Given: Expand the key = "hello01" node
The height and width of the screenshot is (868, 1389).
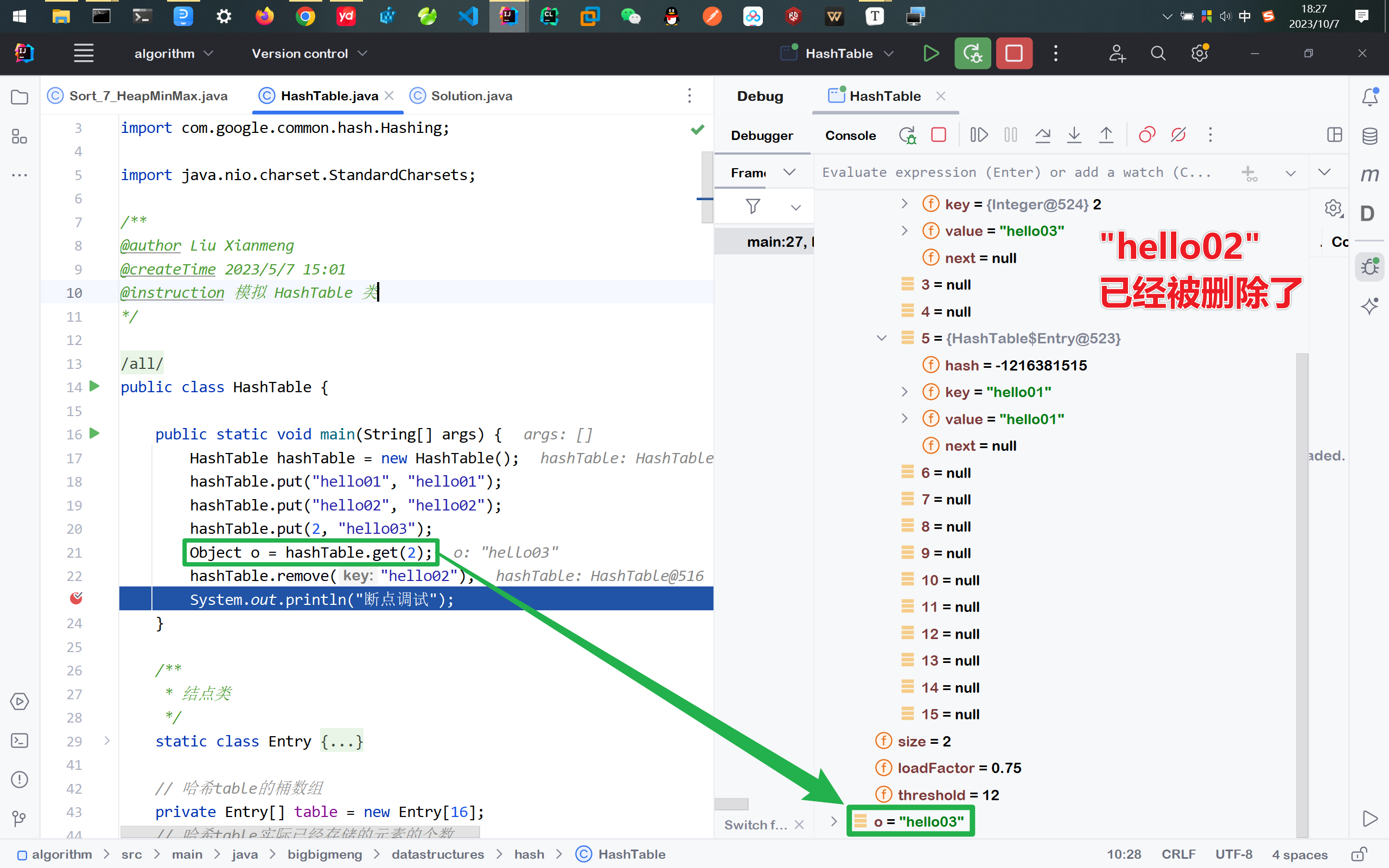Looking at the screenshot, I should tap(904, 392).
